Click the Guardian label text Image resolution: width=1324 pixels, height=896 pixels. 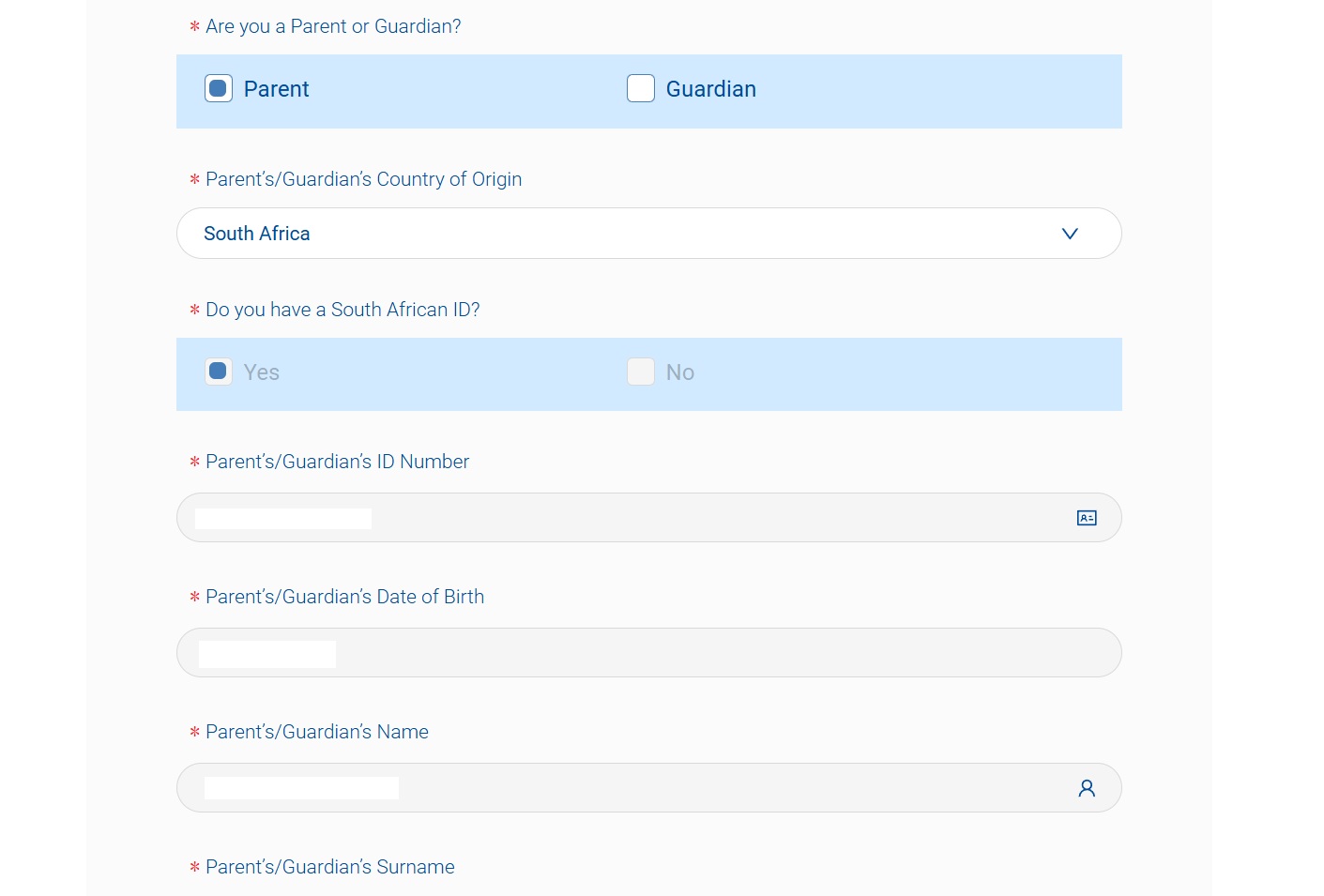711,89
